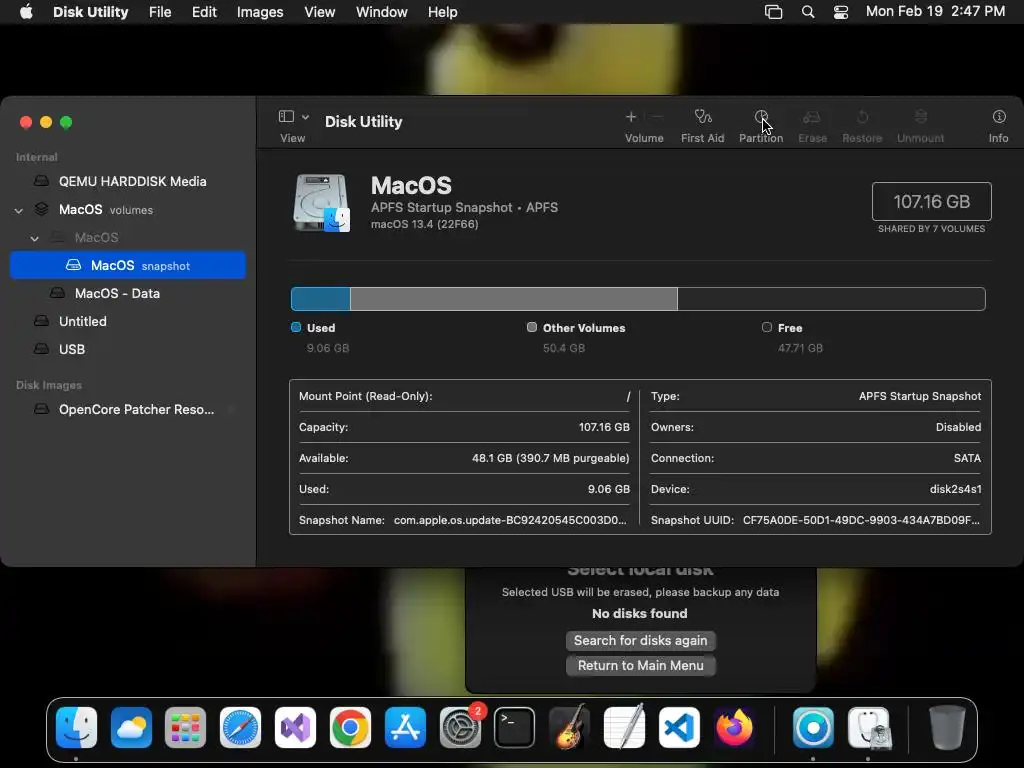The height and width of the screenshot is (768, 1024).
Task: Open the View options chevron dropdown
Action: tap(305, 117)
